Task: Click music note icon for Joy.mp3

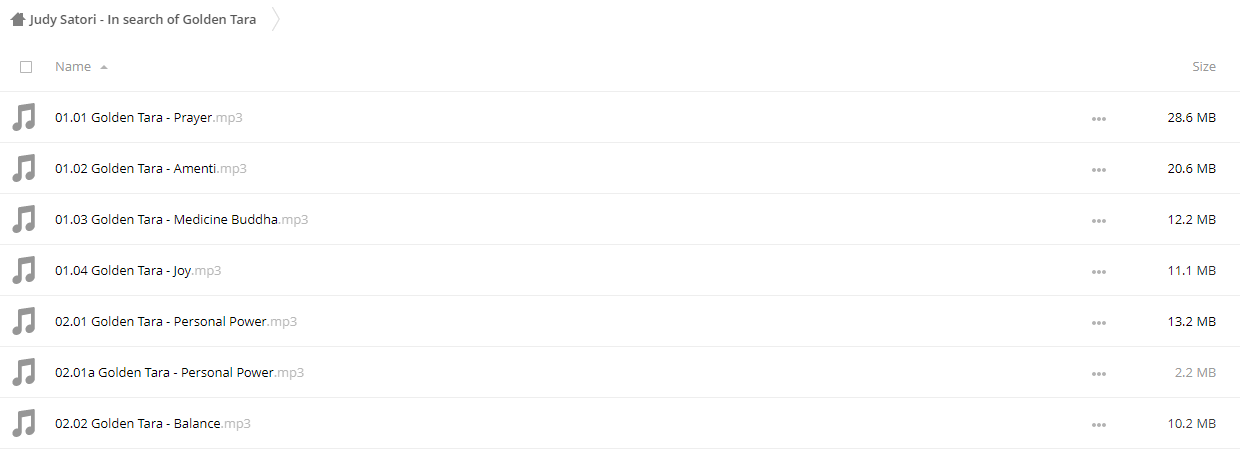Action: pos(24,270)
